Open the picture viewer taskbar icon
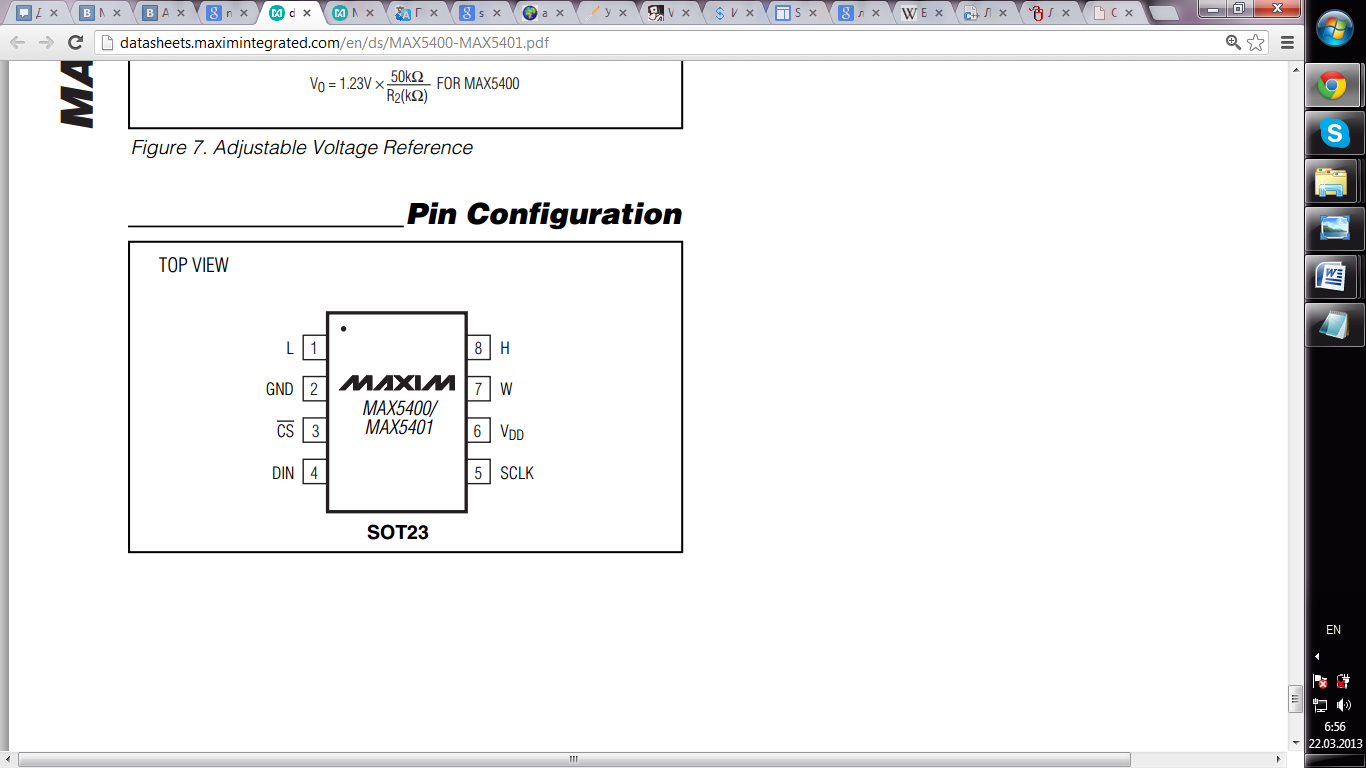Image resolution: width=1366 pixels, height=768 pixels. [x=1335, y=229]
